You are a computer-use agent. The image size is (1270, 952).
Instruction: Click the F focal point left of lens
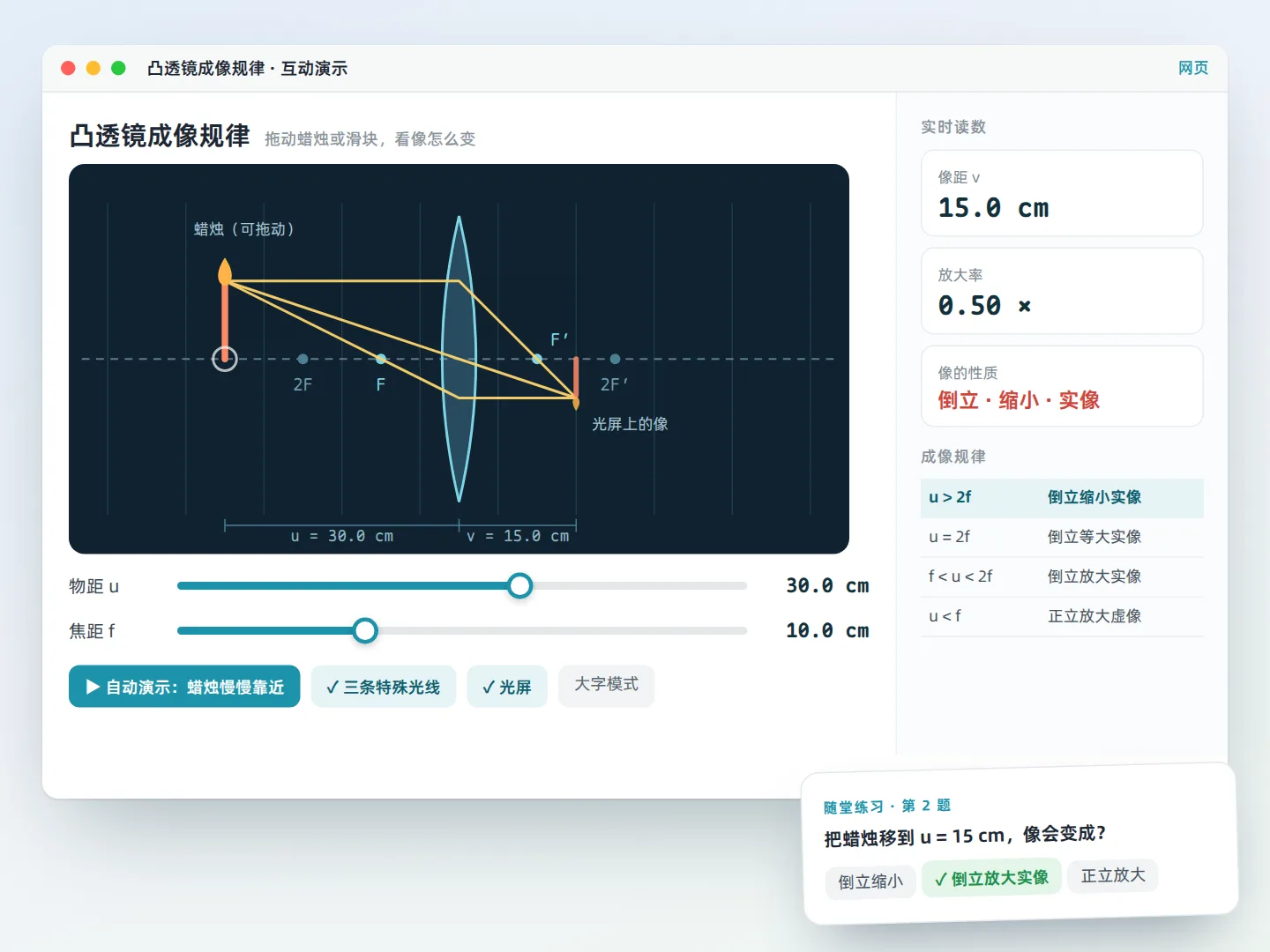[381, 359]
